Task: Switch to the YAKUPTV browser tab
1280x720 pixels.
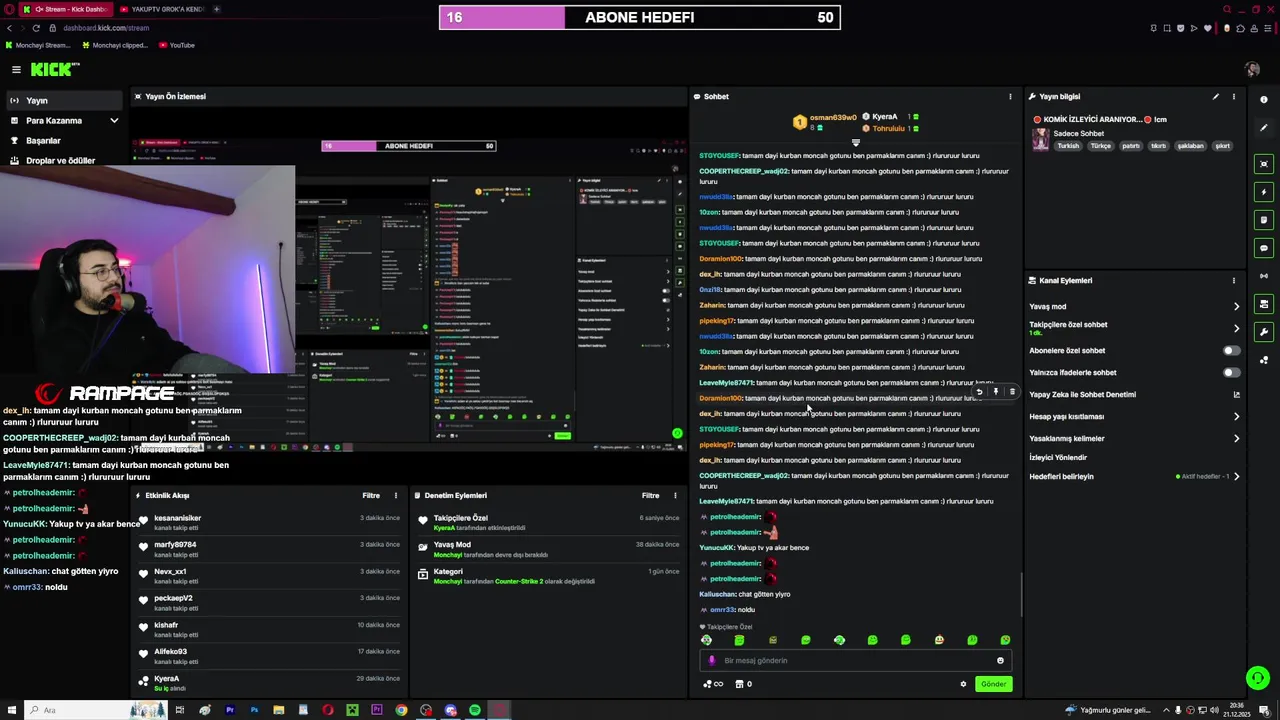Action: pyautogui.click(x=161, y=9)
